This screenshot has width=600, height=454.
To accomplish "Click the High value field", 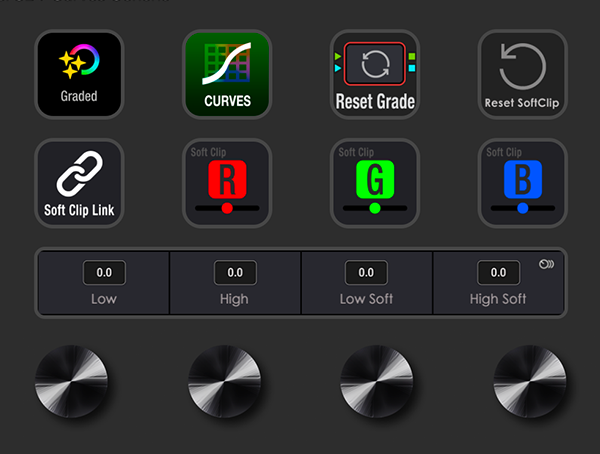I will click(235, 273).
